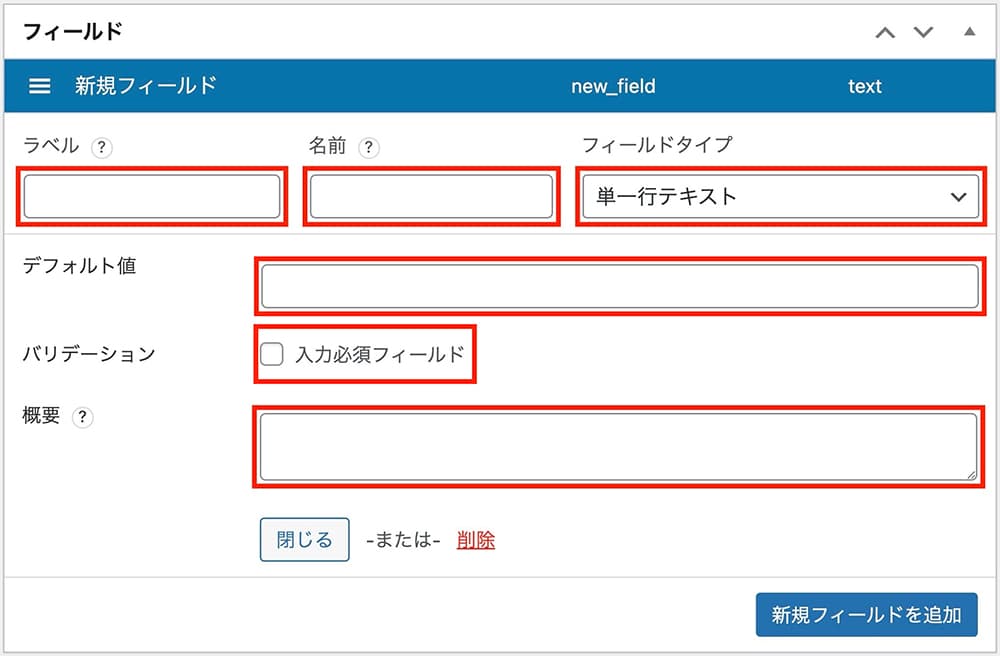Open the フィールドタイプ dropdown showing 単一行テキスト

pos(781,196)
